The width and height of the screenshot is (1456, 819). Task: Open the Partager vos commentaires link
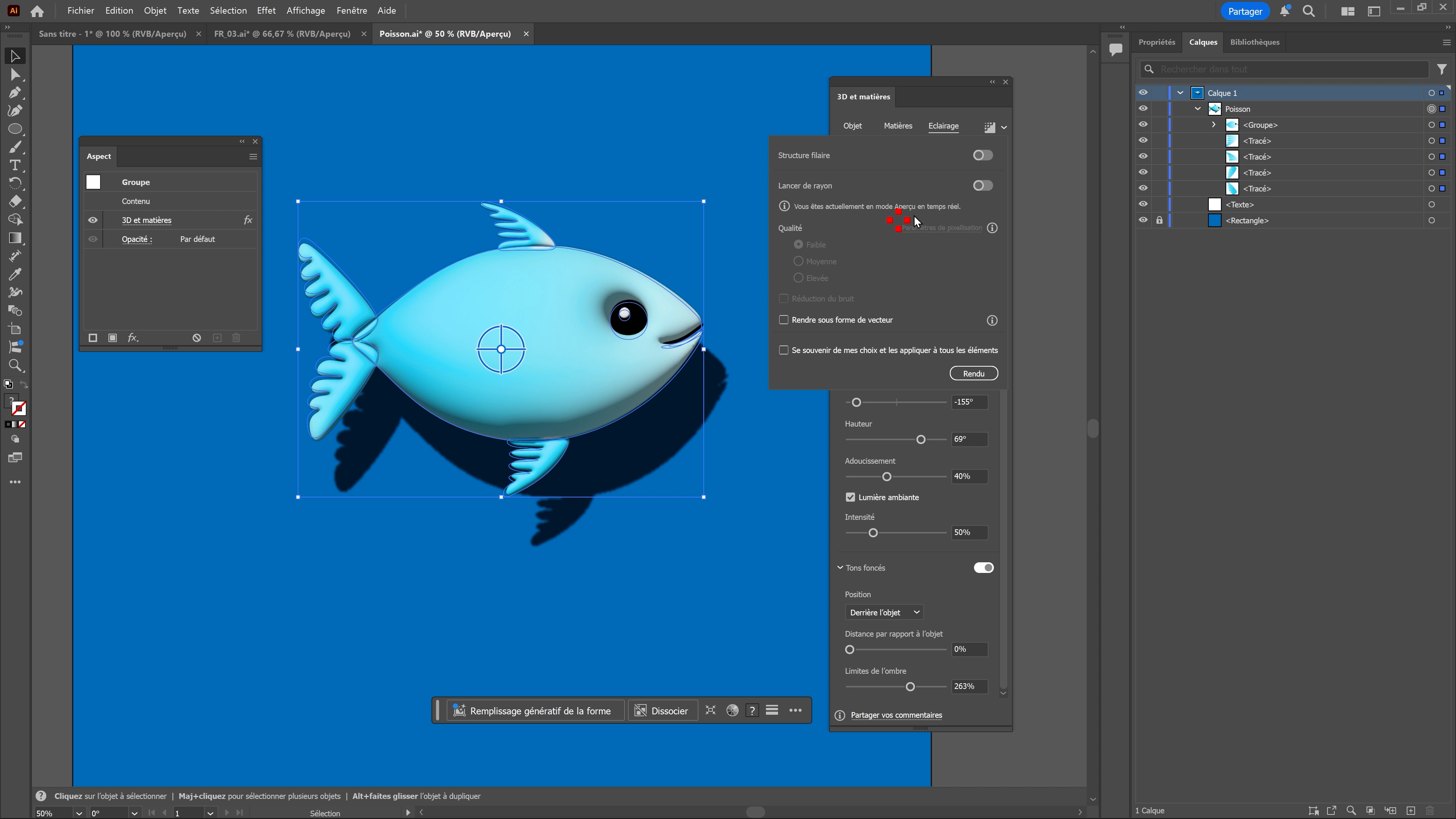[x=896, y=715]
